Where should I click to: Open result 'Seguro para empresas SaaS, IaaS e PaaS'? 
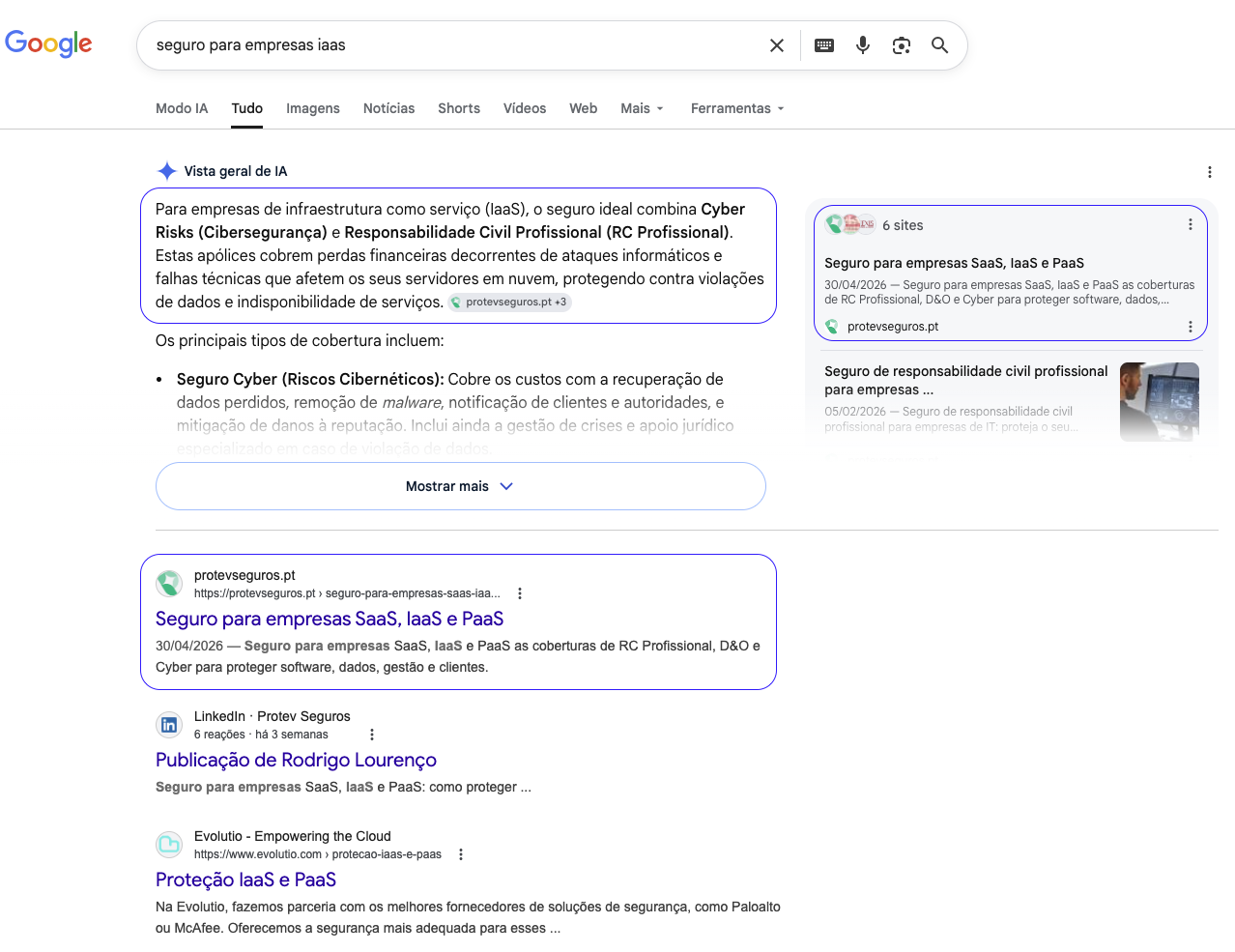[x=330, y=619]
